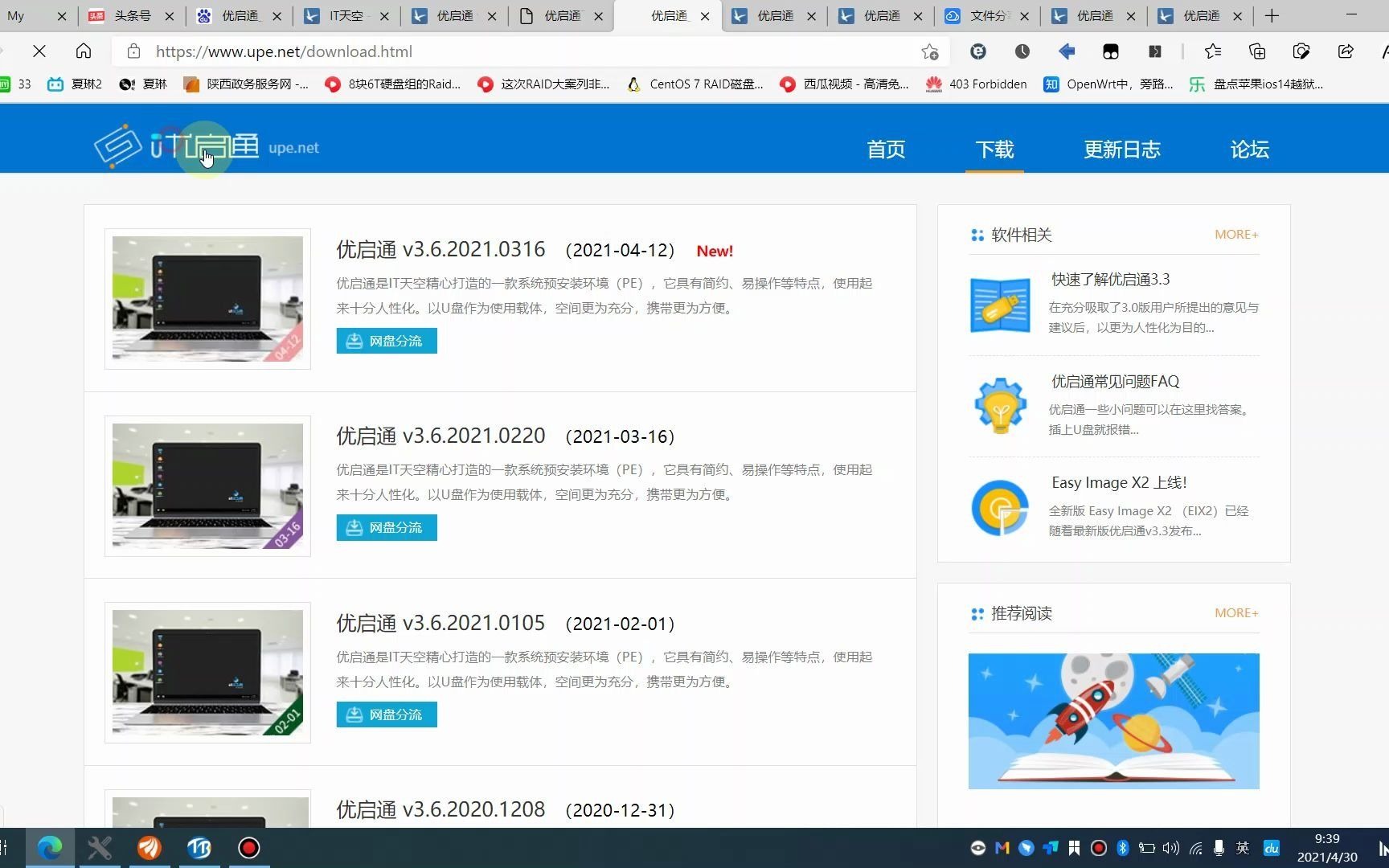Stop page loading with the X button

point(39,51)
